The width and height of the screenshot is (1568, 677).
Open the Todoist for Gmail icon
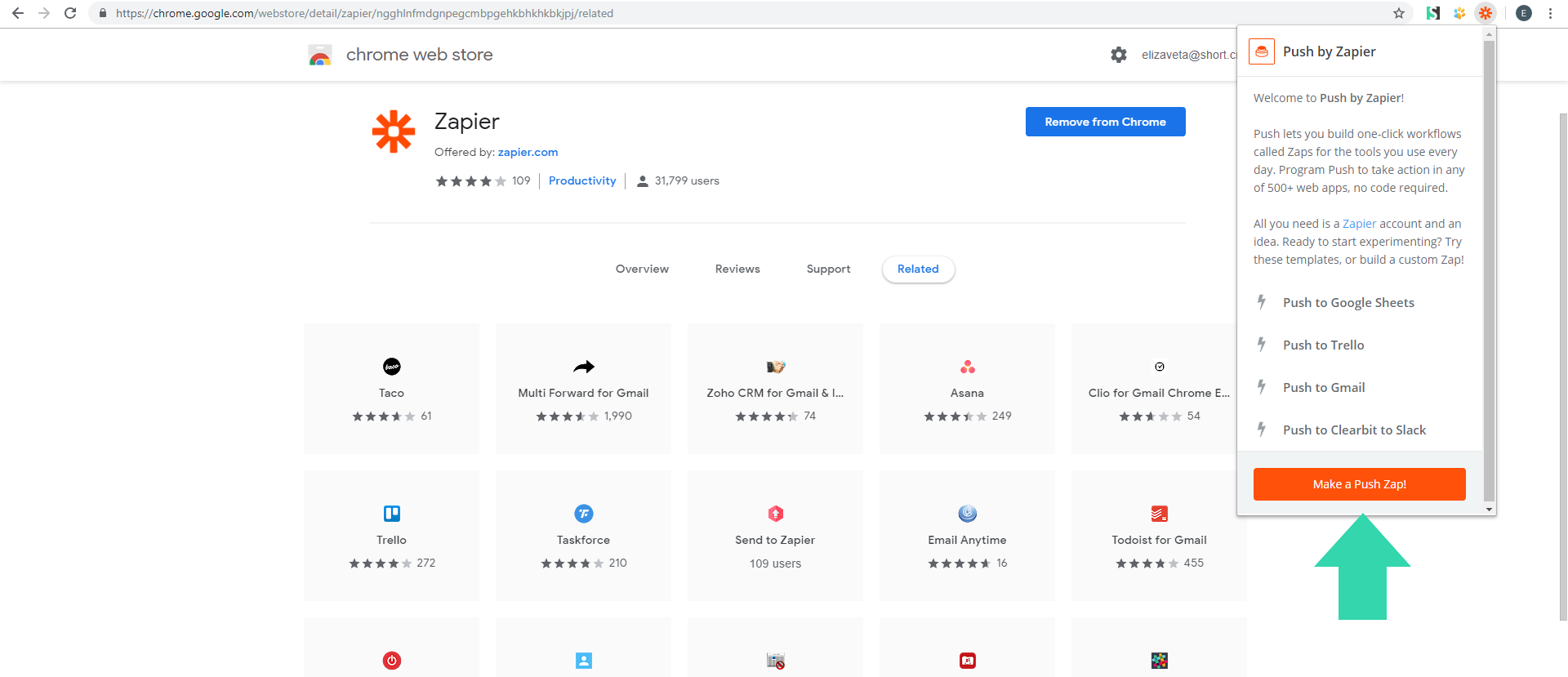pyautogui.click(x=1159, y=514)
